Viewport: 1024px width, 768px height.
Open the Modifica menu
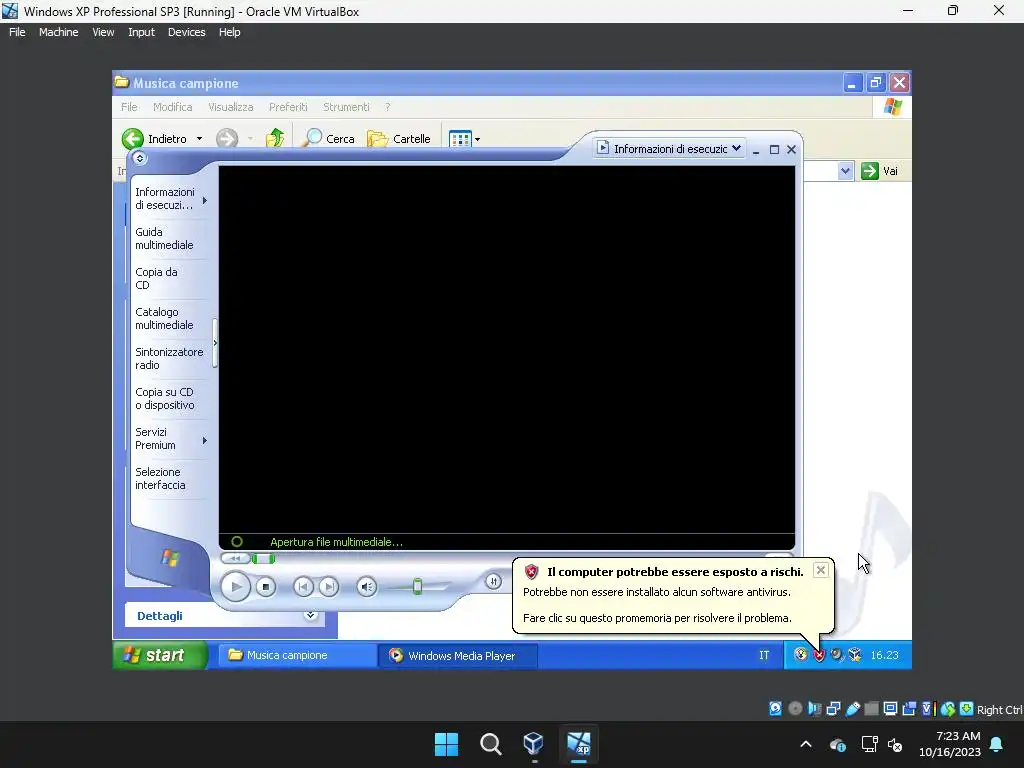pyautogui.click(x=172, y=107)
